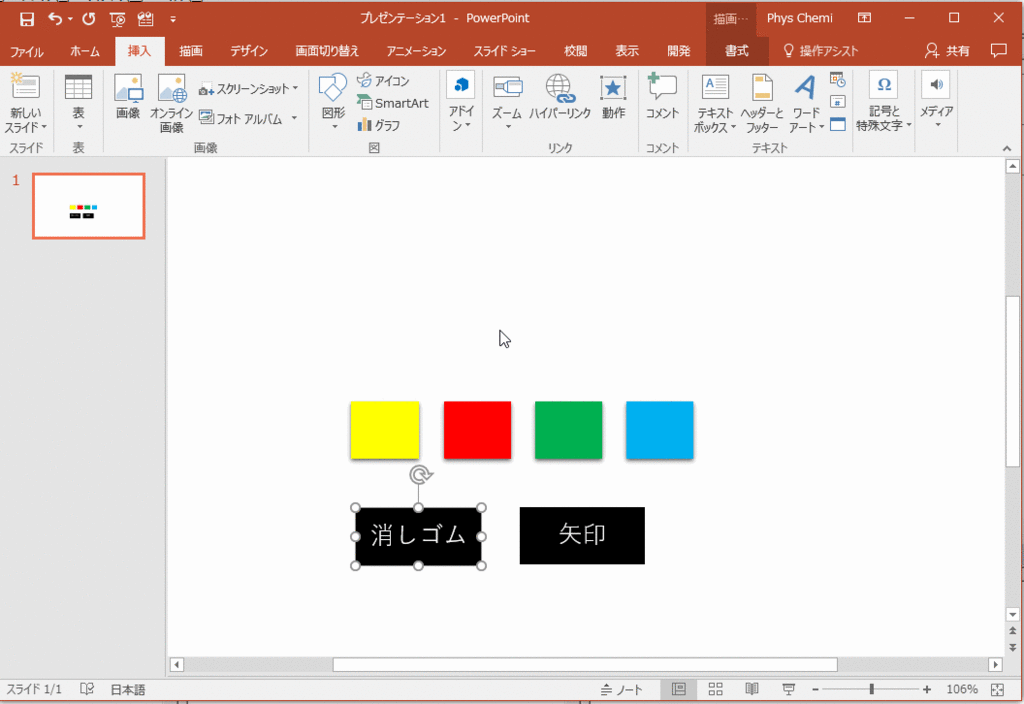Open the 動作 action settings
1024x704 pixels.
tap(613, 98)
